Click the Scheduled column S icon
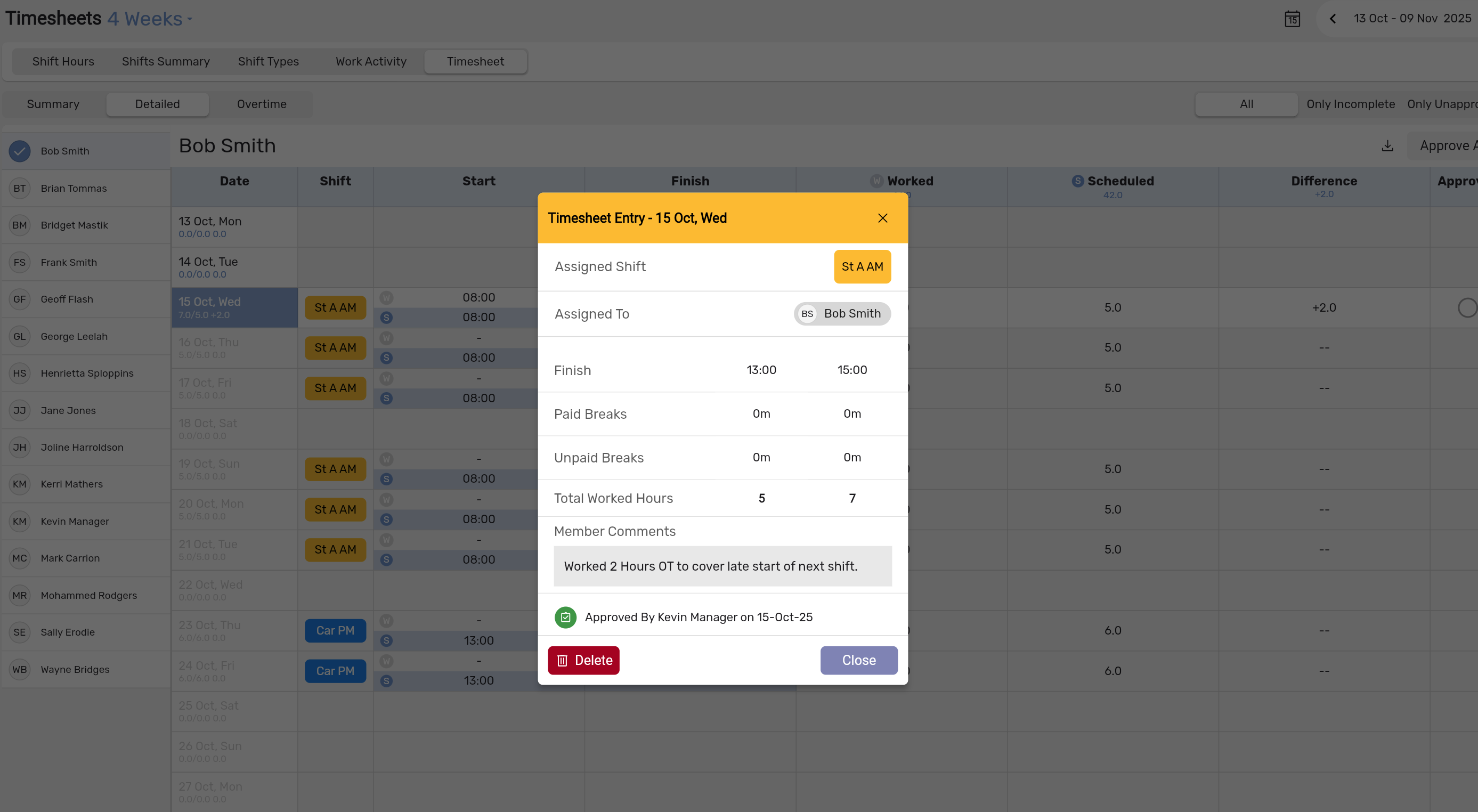 1077,181
